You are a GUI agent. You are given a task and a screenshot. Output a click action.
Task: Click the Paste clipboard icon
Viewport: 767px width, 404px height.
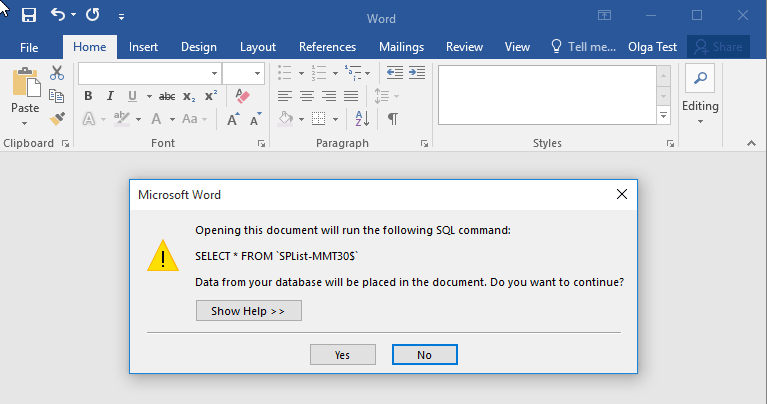26,82
